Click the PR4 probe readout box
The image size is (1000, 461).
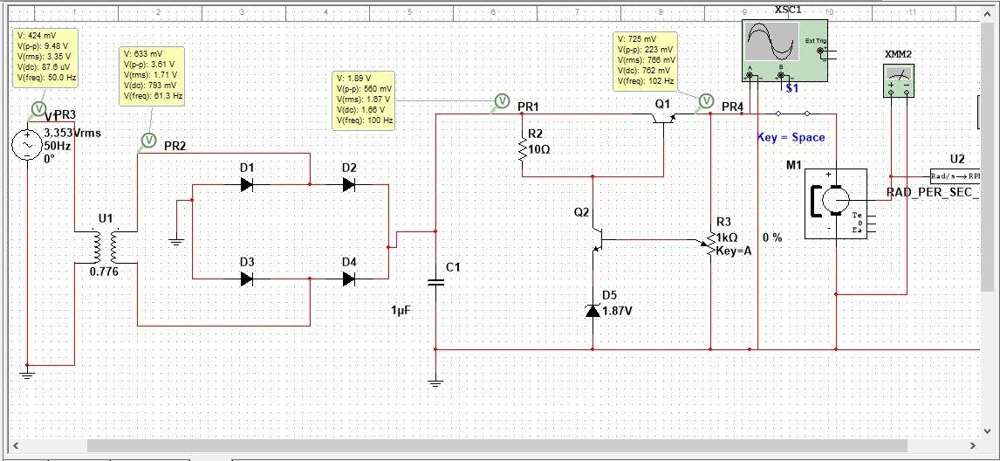click(x=645, y=61)
